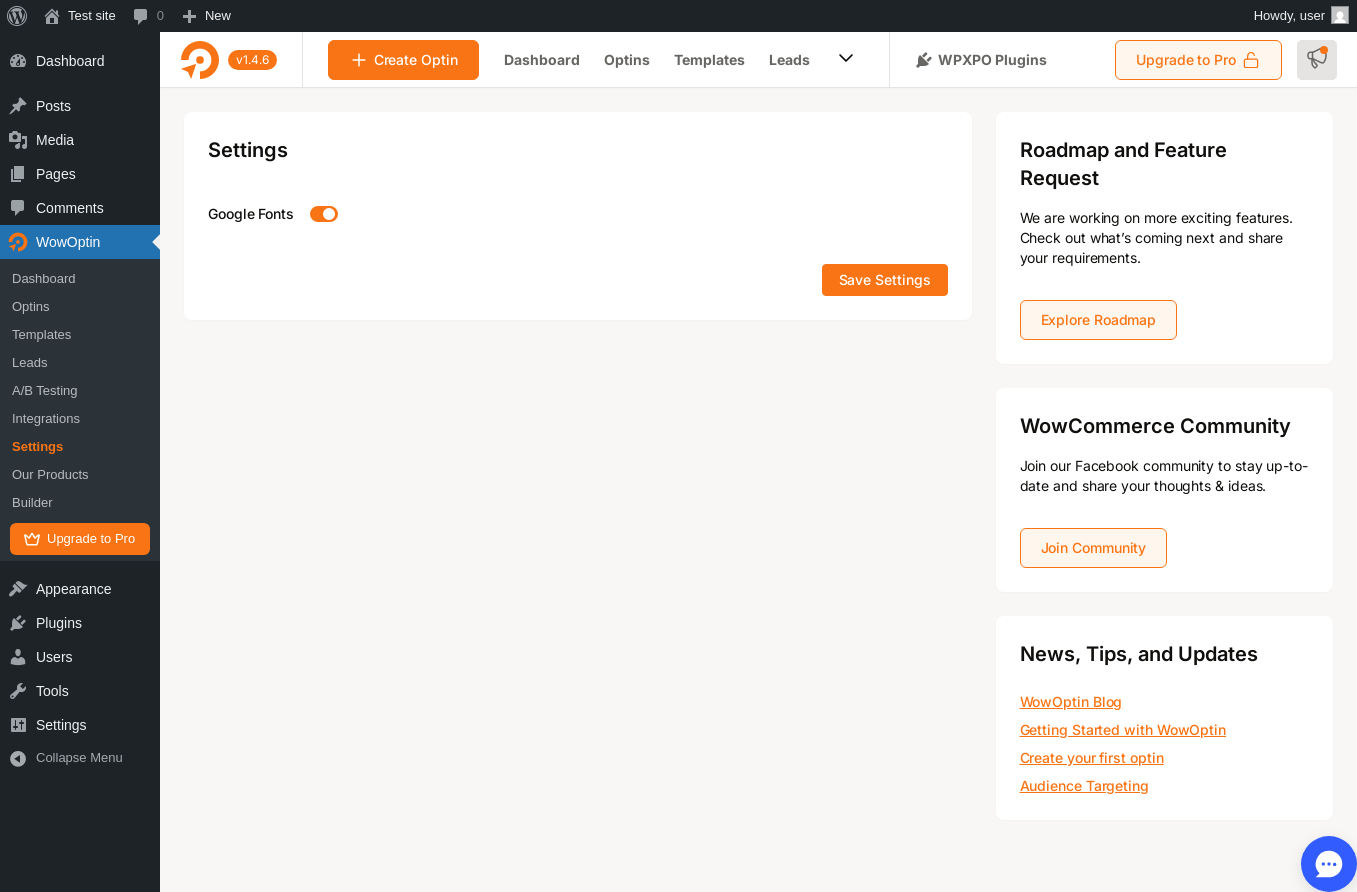
Task: Toggle the Google Fonts switch
Action: click(324, 214)
